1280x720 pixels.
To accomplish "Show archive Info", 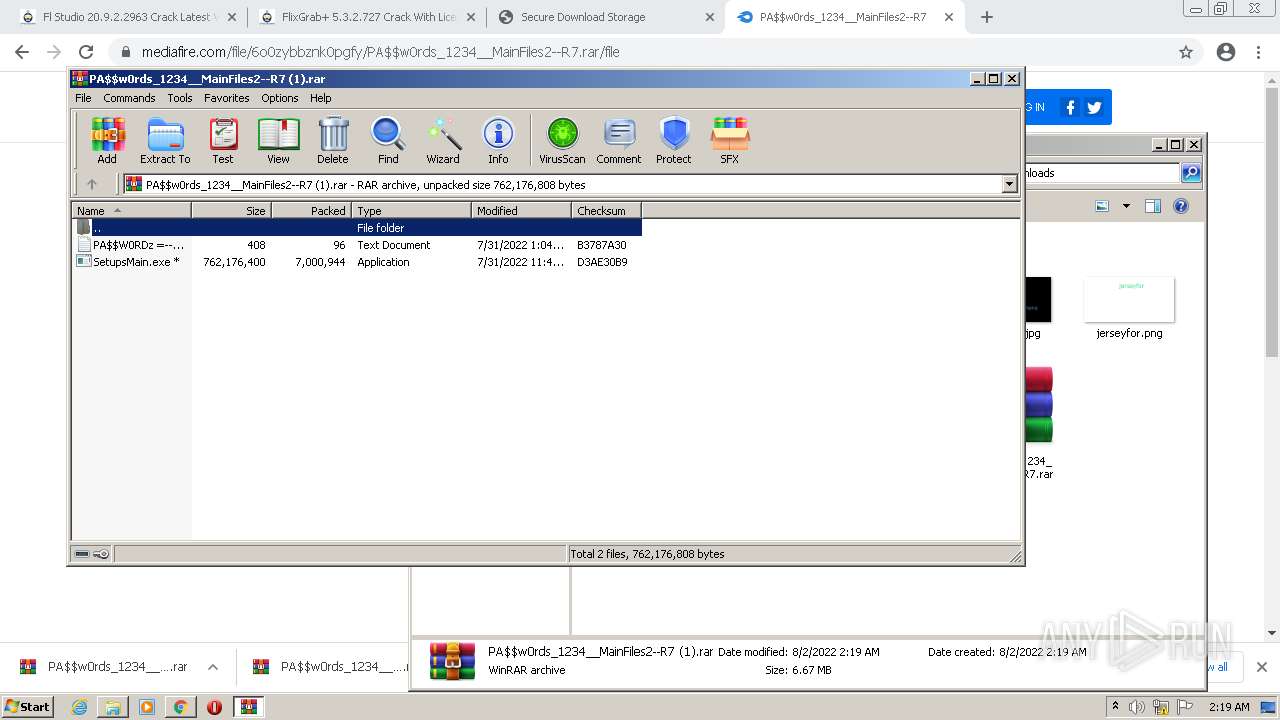I will (x=498, y=140).
